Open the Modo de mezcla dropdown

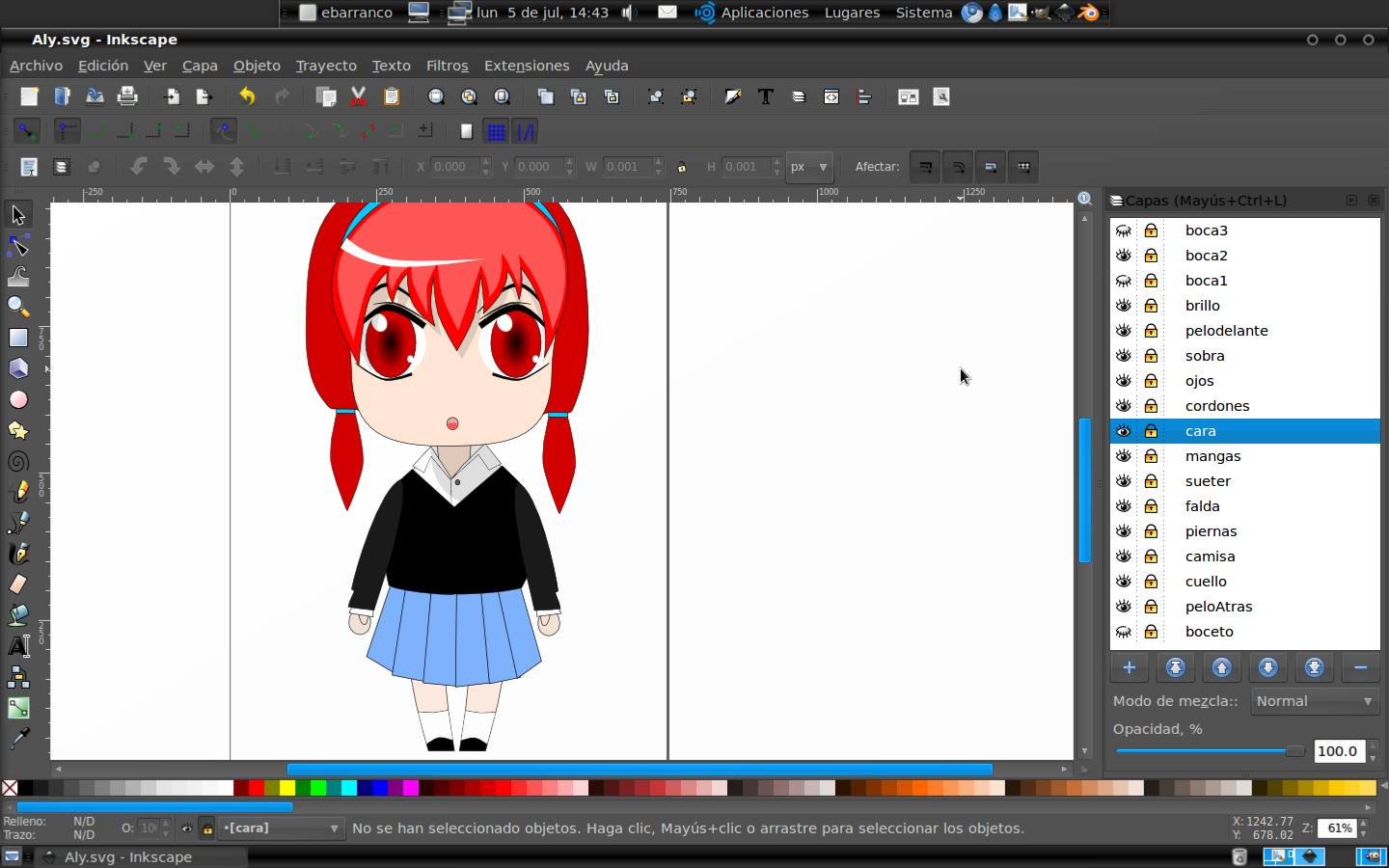pyautogui.click(x=1314, y=701)
